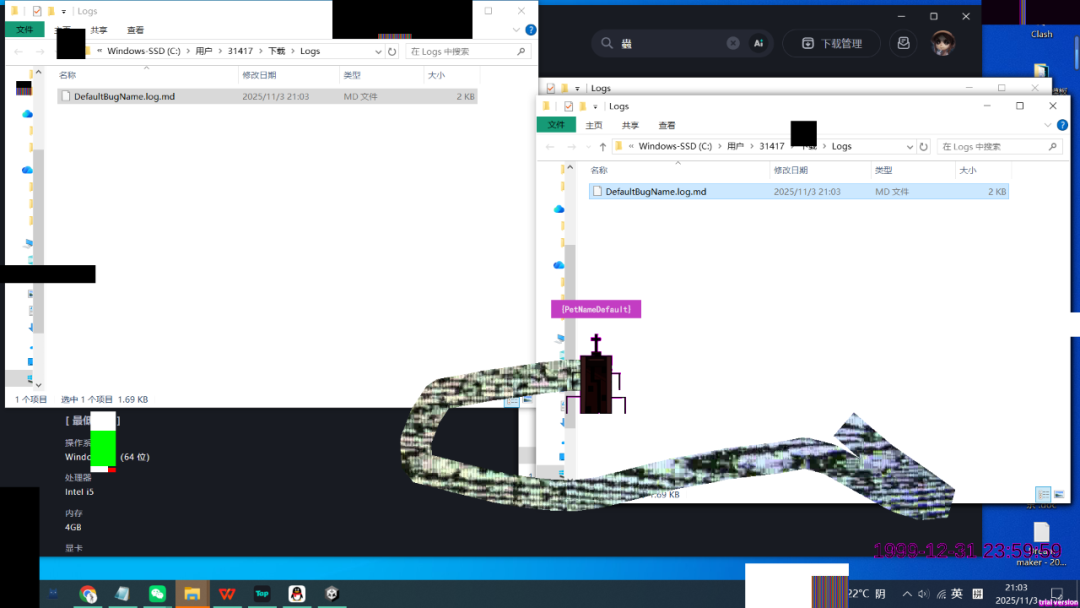Screen dimensions: 1080x608
Task: Click 下载 breadcrumb in left Logs window
Action: coord(277,51)
